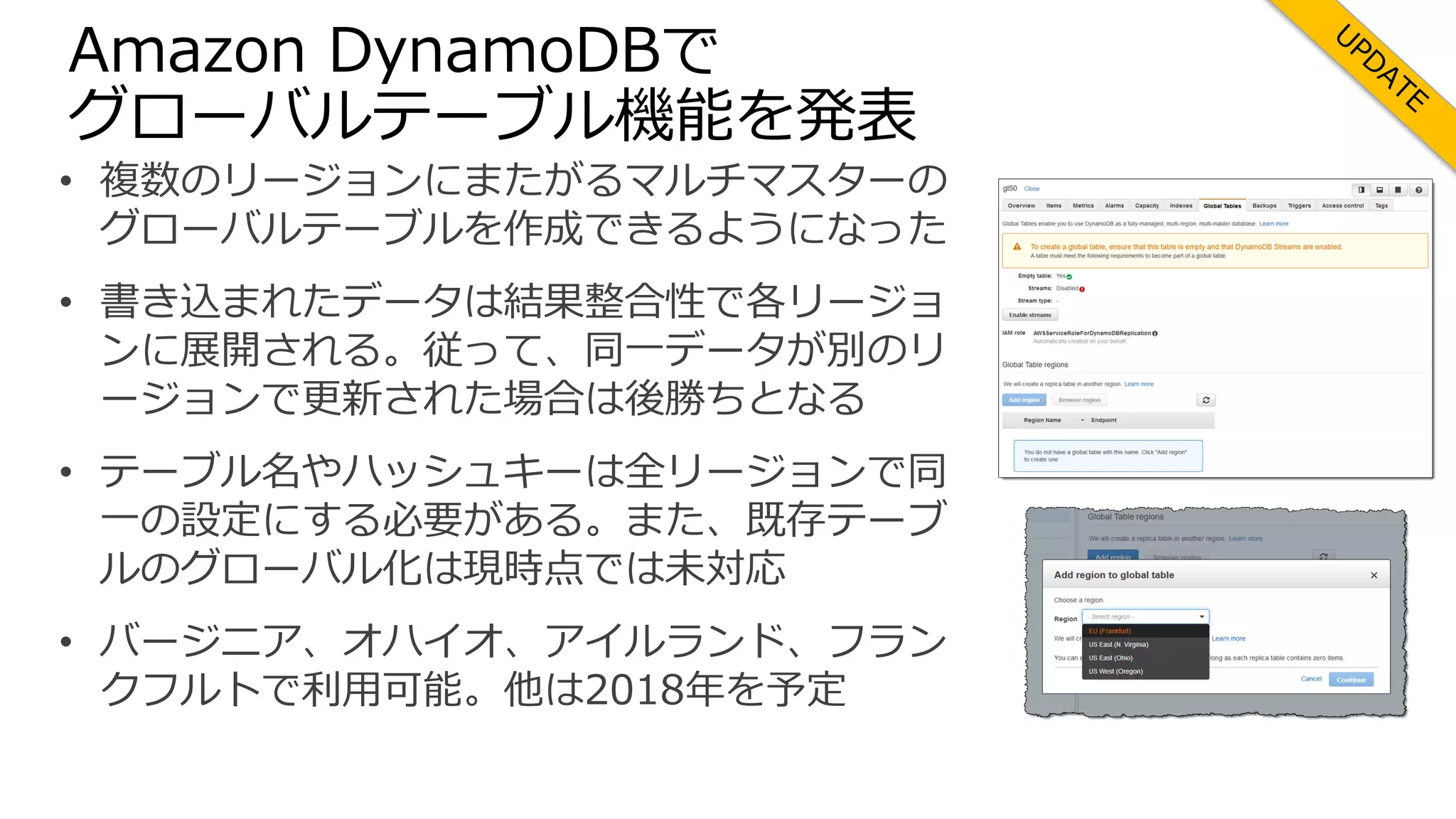This screenshot has height=819, width=1456.
Task: Click Learn more after multi-master database sentence
Action: 1273,224
